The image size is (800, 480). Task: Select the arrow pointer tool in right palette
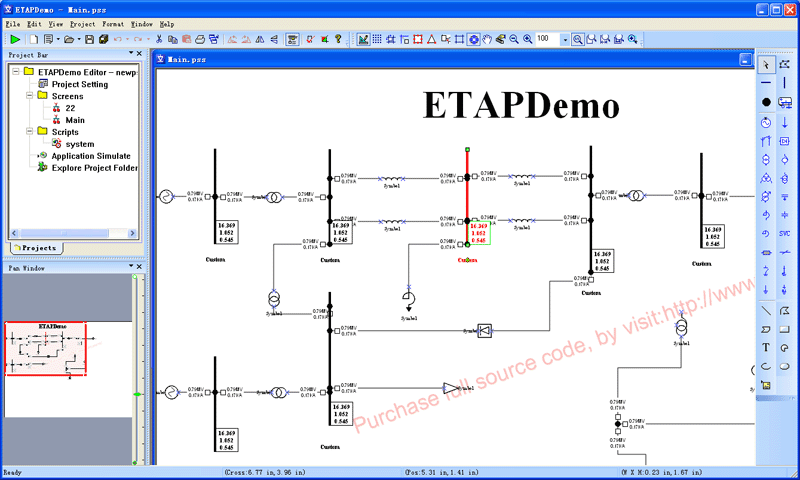pyautogui.click(x=766, y=65)
